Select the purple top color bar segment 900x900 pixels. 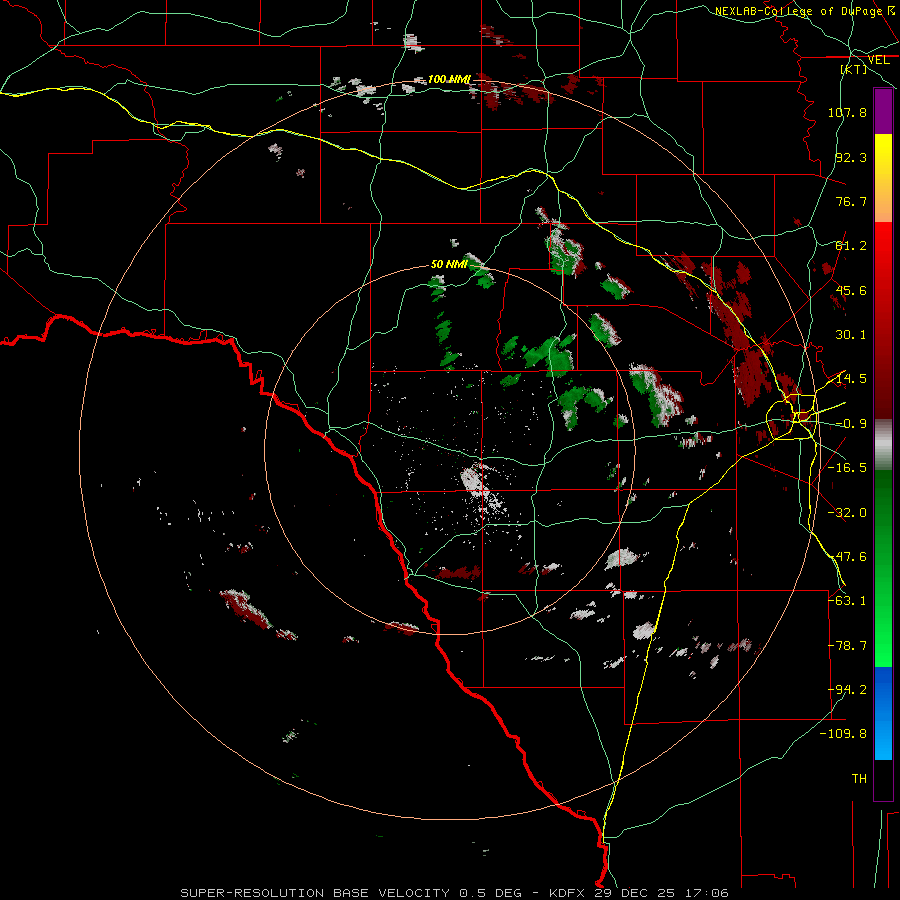point(883,111)
